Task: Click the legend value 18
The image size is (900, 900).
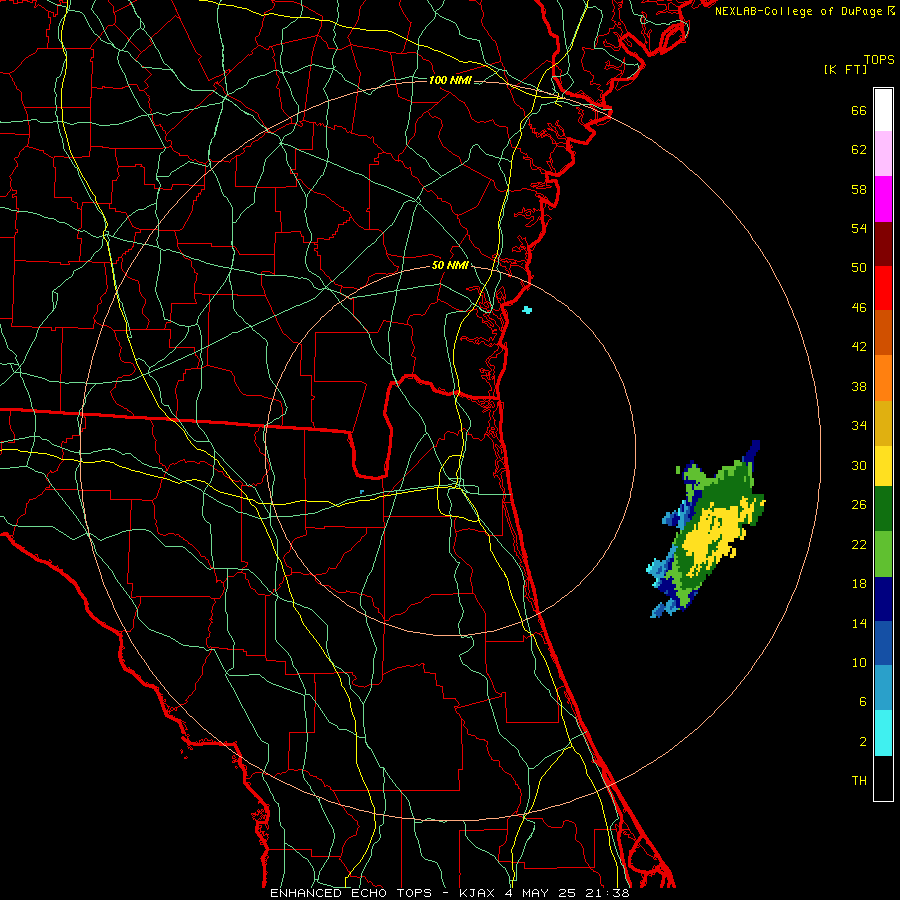Action: click(859, 584)
